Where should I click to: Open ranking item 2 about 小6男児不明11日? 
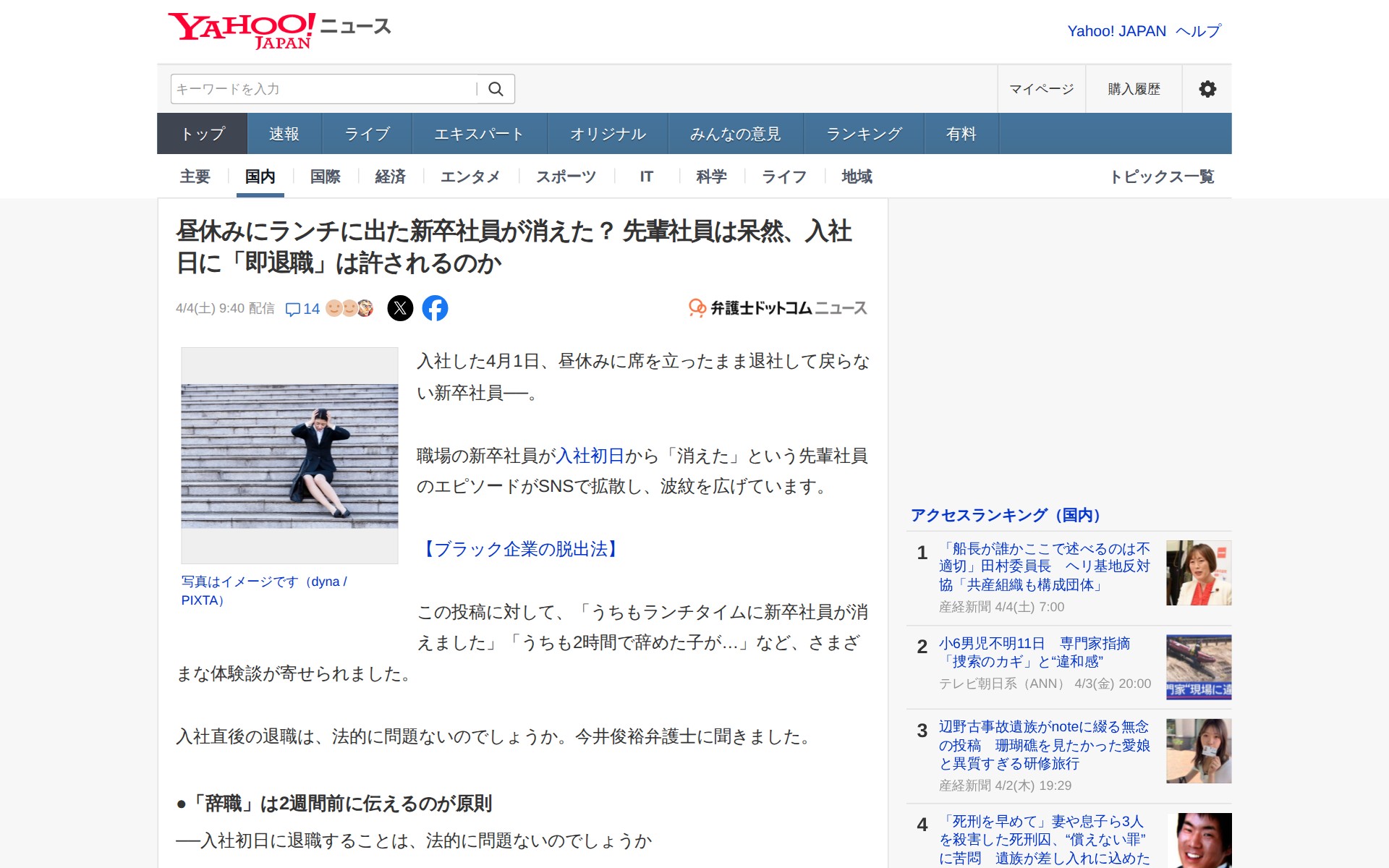(1036, 652)
